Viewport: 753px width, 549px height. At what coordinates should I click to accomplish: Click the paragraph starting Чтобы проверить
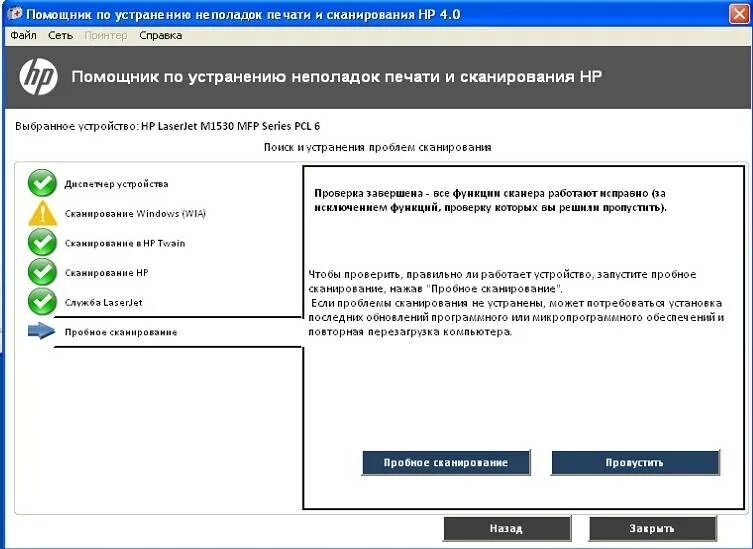516,303
